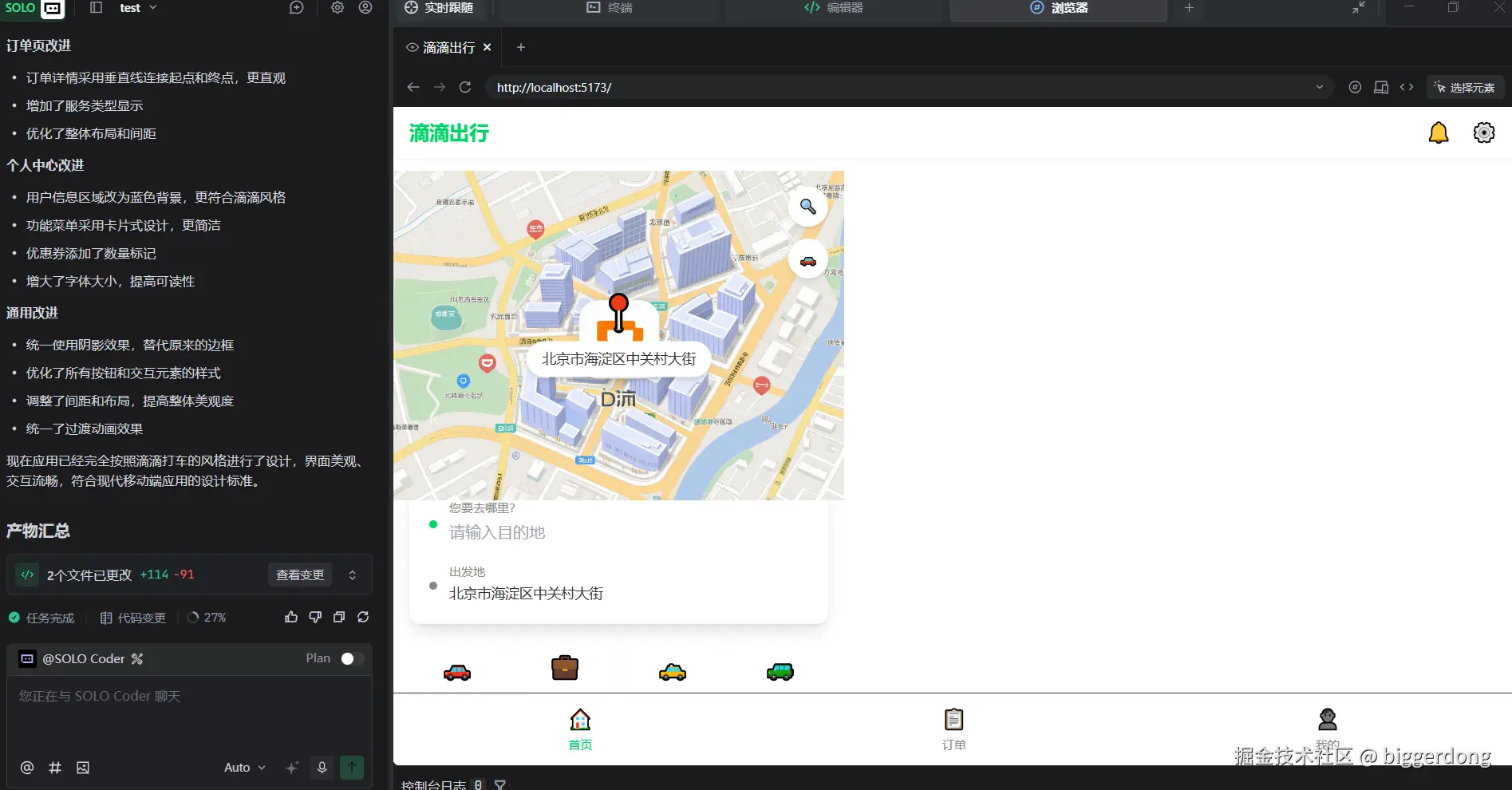
Task: Click the 出发地 departure address row
Action: point(619,584)
